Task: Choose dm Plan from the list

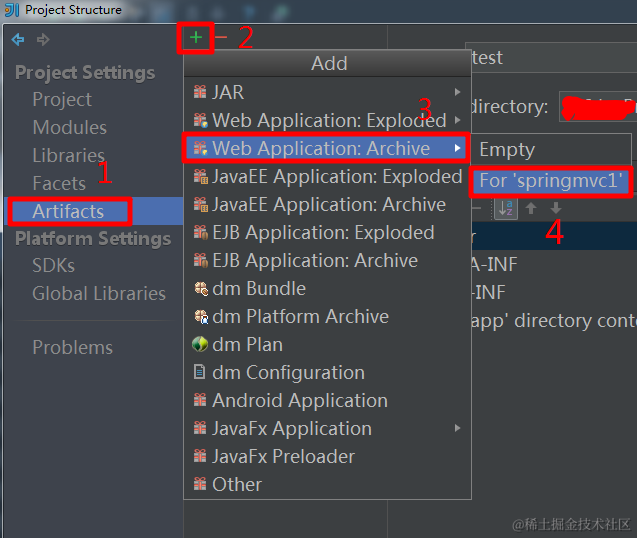Action: click(327, 345)
